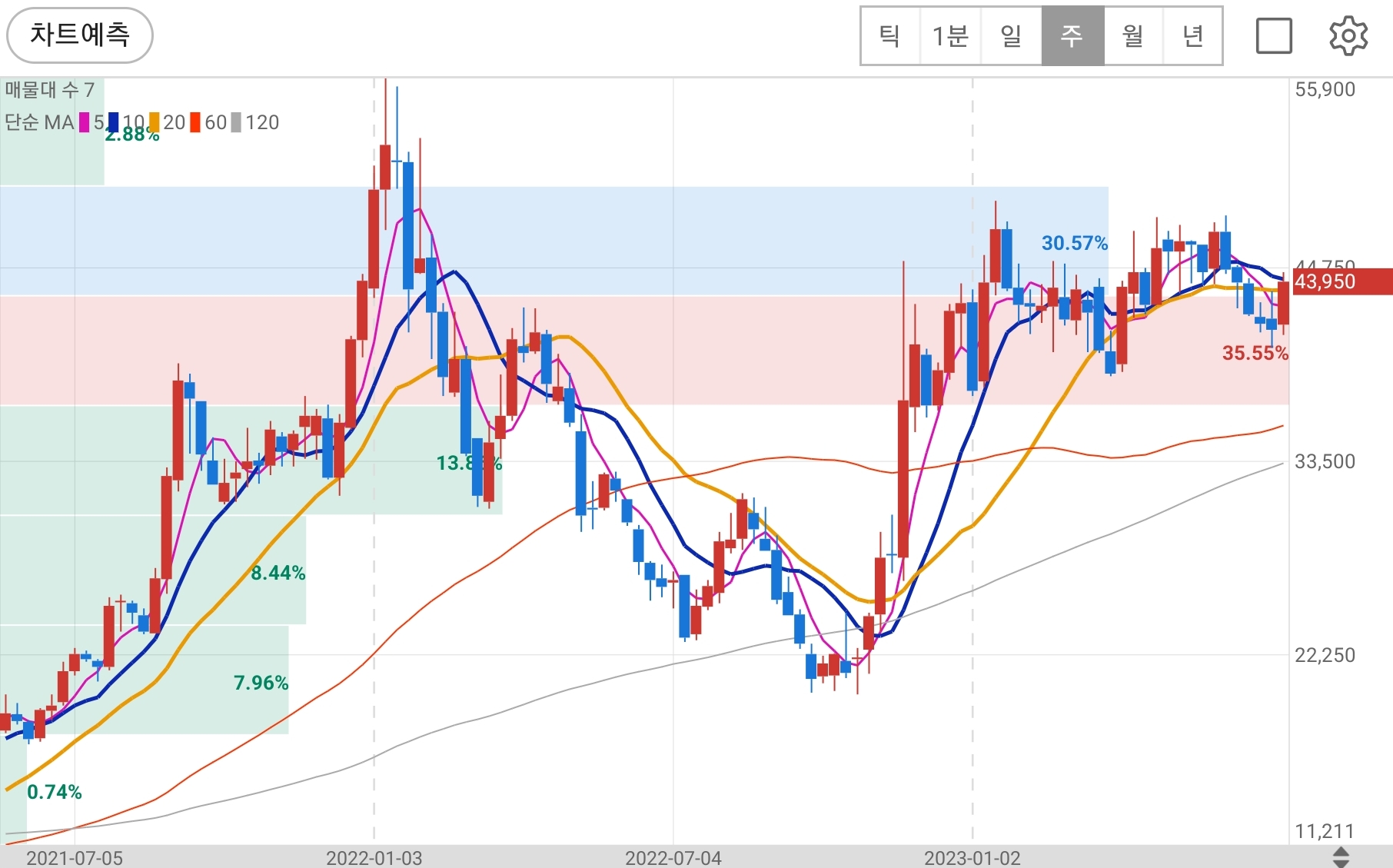1393x868 pixels.
Task: Click the 2022-07-04 date axis label
Action: (x=673, y=858)
